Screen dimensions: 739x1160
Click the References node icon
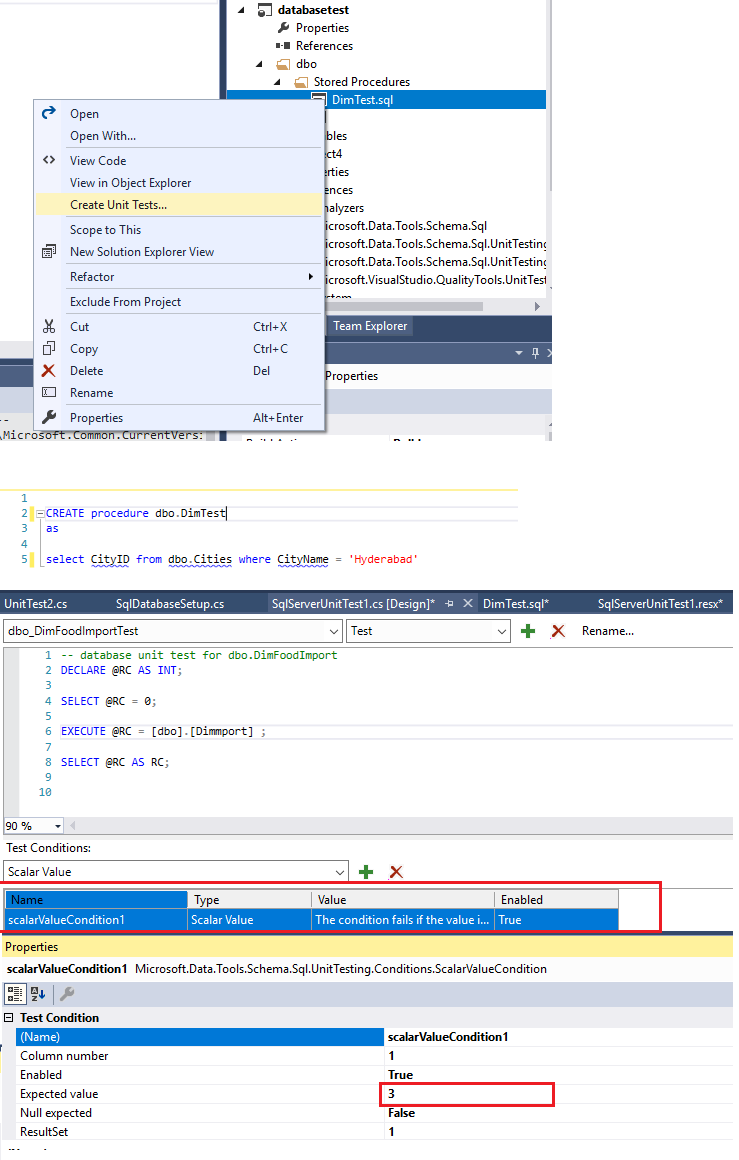pyautogui.click(x=283, y=45)
